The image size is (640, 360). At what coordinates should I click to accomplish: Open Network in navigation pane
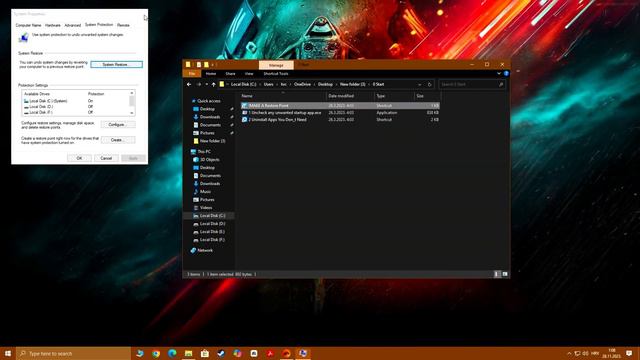(205, 250)
